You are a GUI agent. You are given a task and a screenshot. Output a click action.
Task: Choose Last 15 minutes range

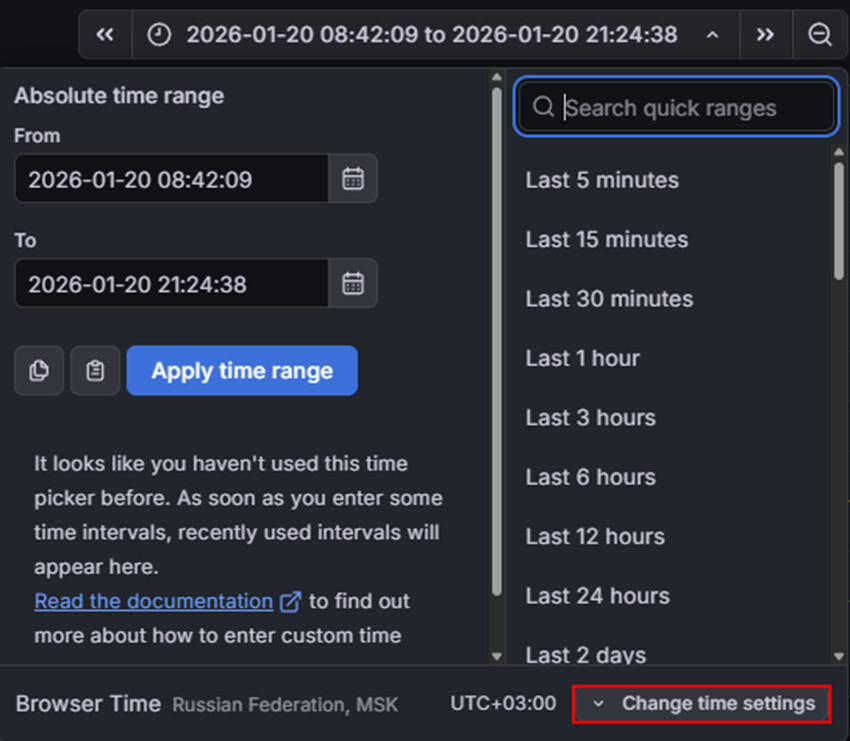point(607,240)
